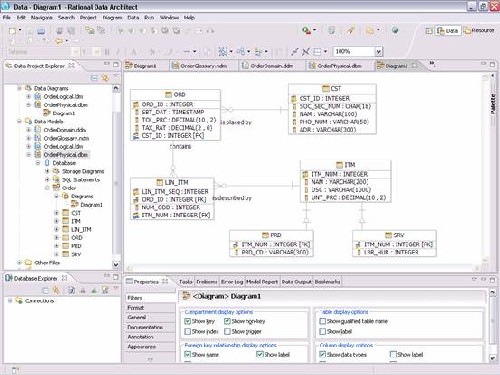Click the Italic formatting icon
This screenshot has height=375, width=500.
(x=118, y=52)
